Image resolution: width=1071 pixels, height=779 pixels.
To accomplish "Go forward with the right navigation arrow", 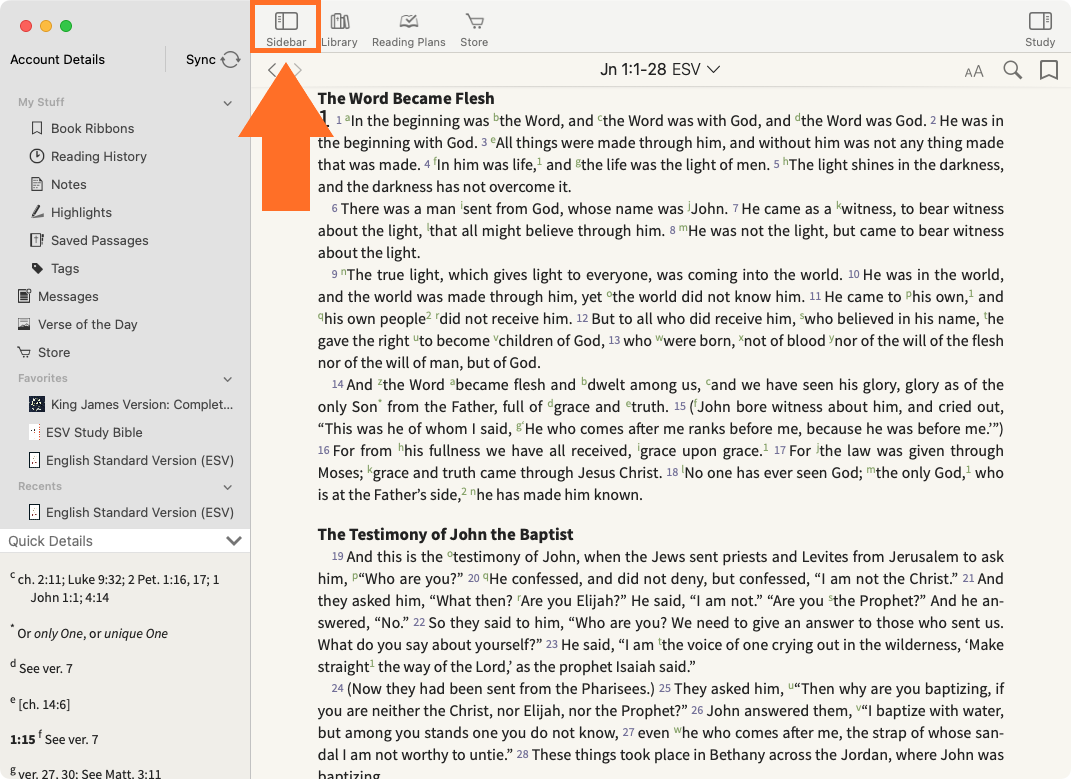I will tap(298, 70).
